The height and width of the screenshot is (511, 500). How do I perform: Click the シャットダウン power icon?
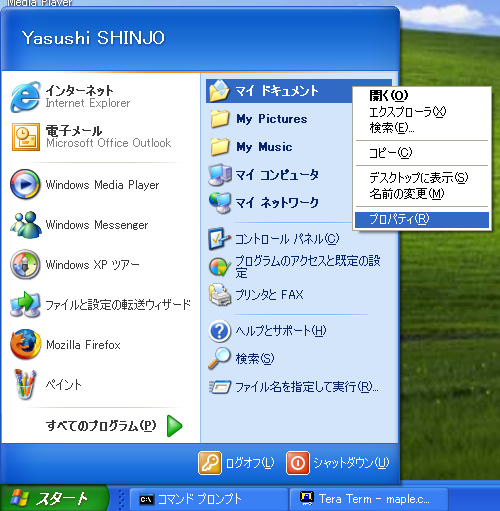pos(298,463)
